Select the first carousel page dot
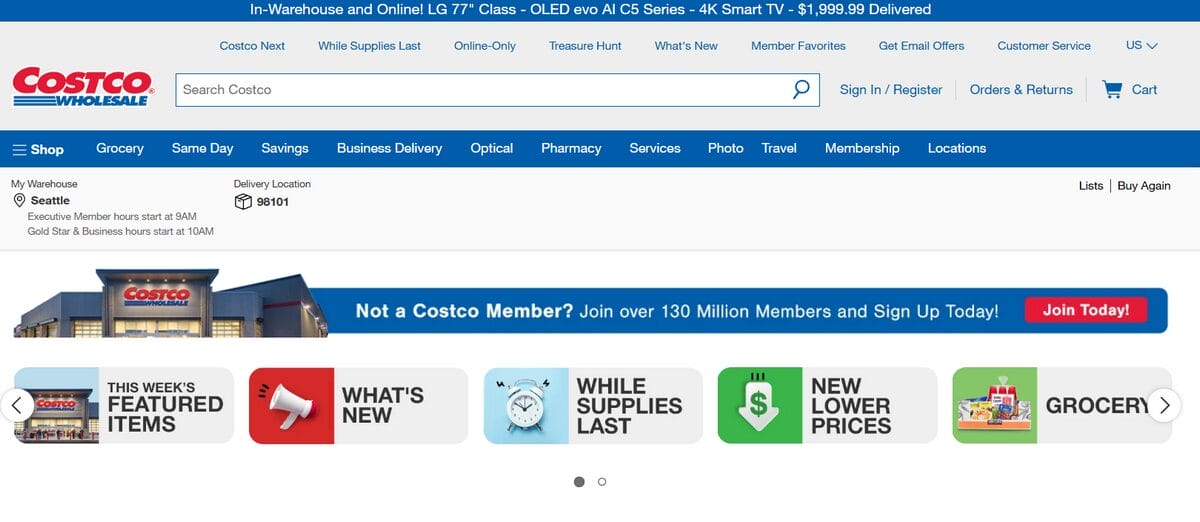1200x522 pixels. tap(579, 481)
